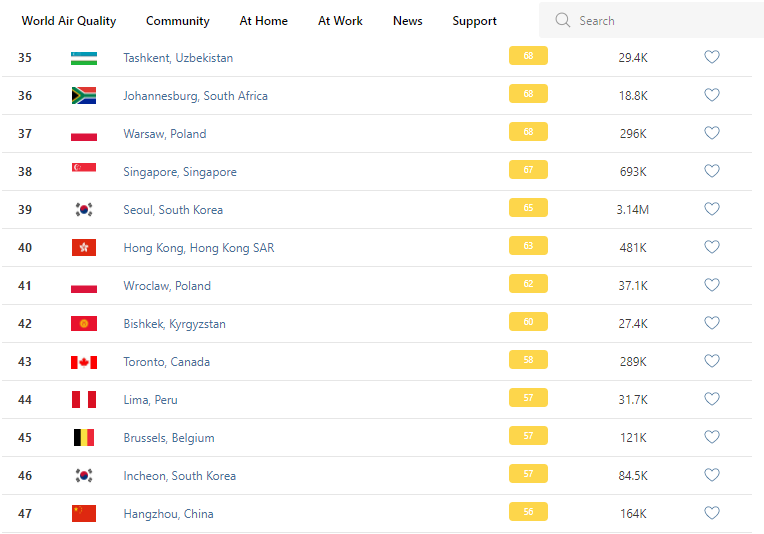Favorite Tashkent with the heart icon
The height and width of the screenshot is (534, 764).
click(x=712, y=58)
